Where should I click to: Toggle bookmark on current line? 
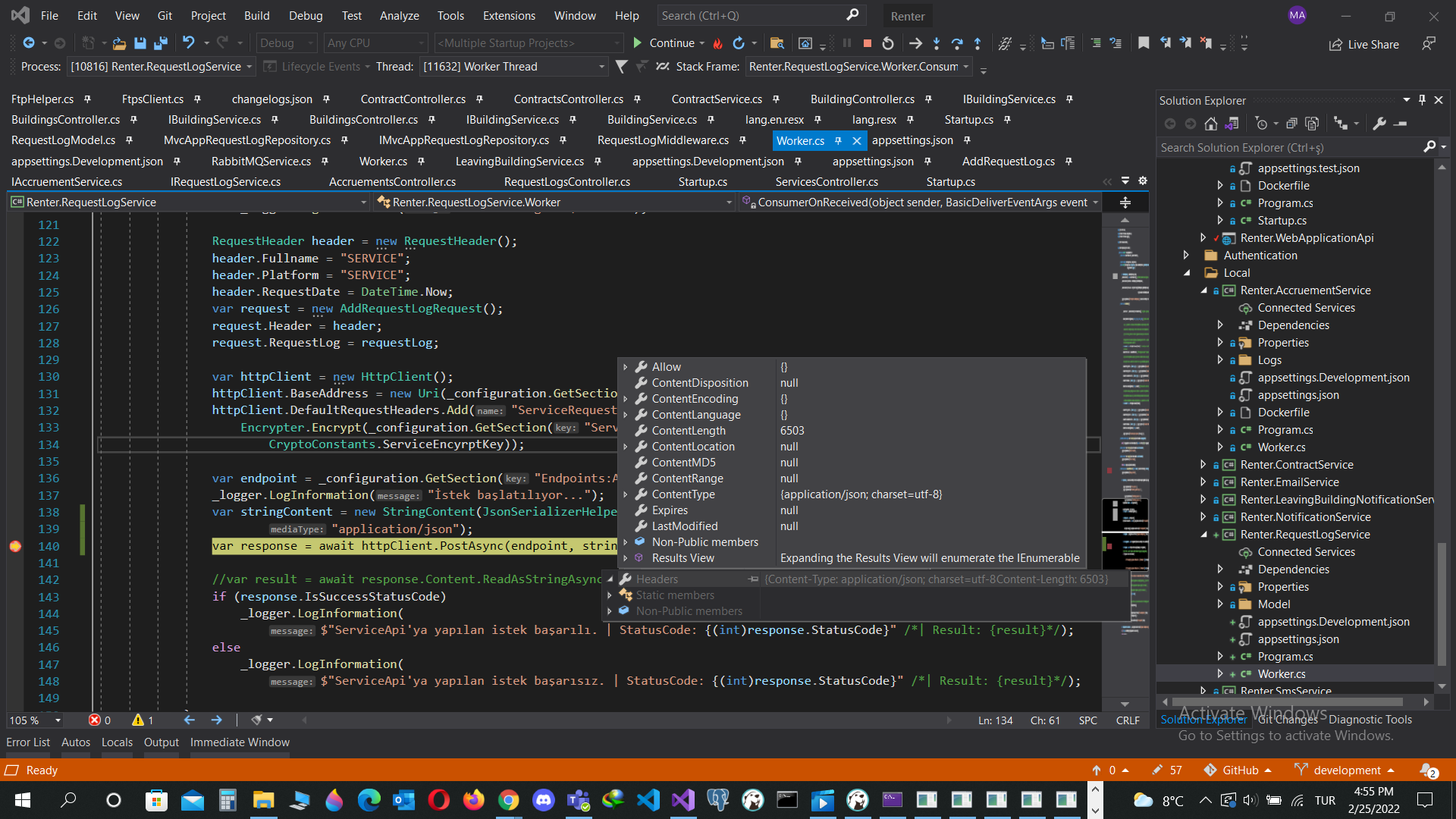pyautogui.click(x=1144, y=43)
